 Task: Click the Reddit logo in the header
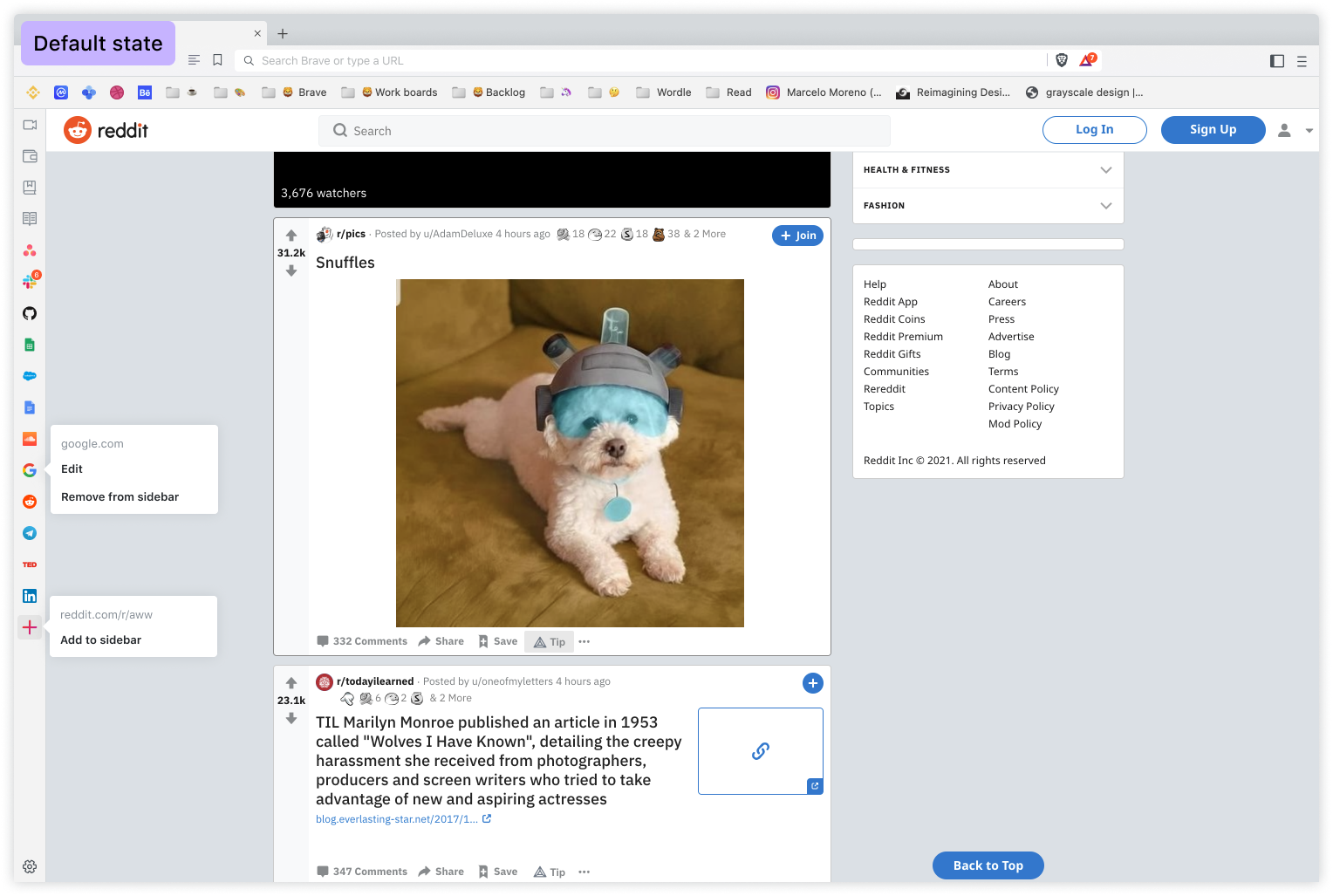pos(105,129)
